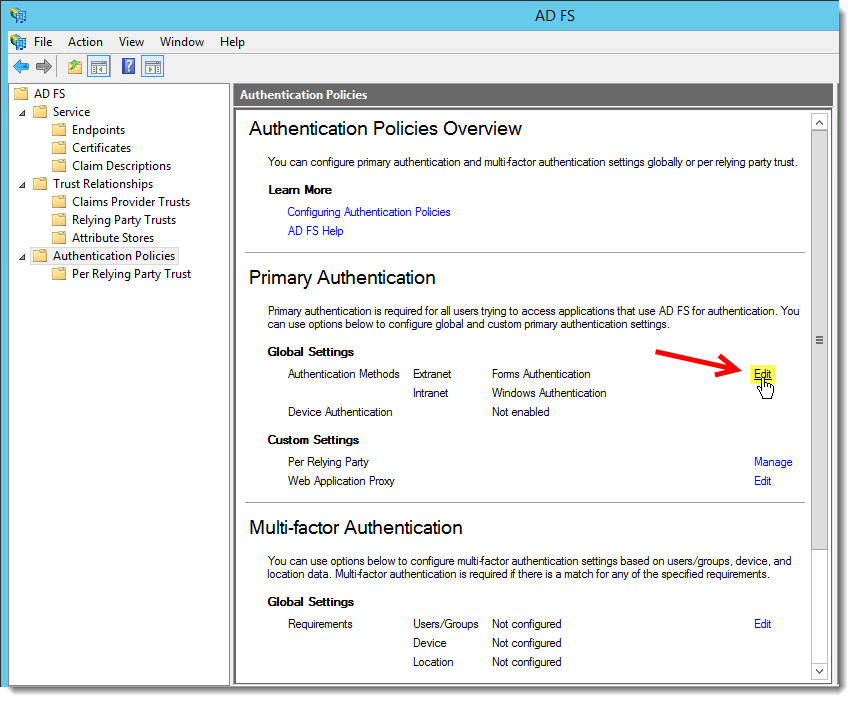Click the folder icon next to Endpoints
The image size is (854, 702).
[x=59, y=130]
